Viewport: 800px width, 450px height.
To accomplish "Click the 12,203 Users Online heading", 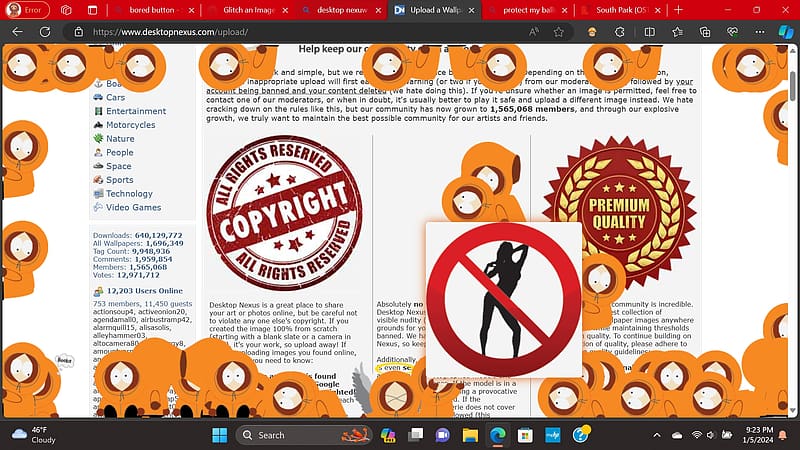I will [144, 291].
